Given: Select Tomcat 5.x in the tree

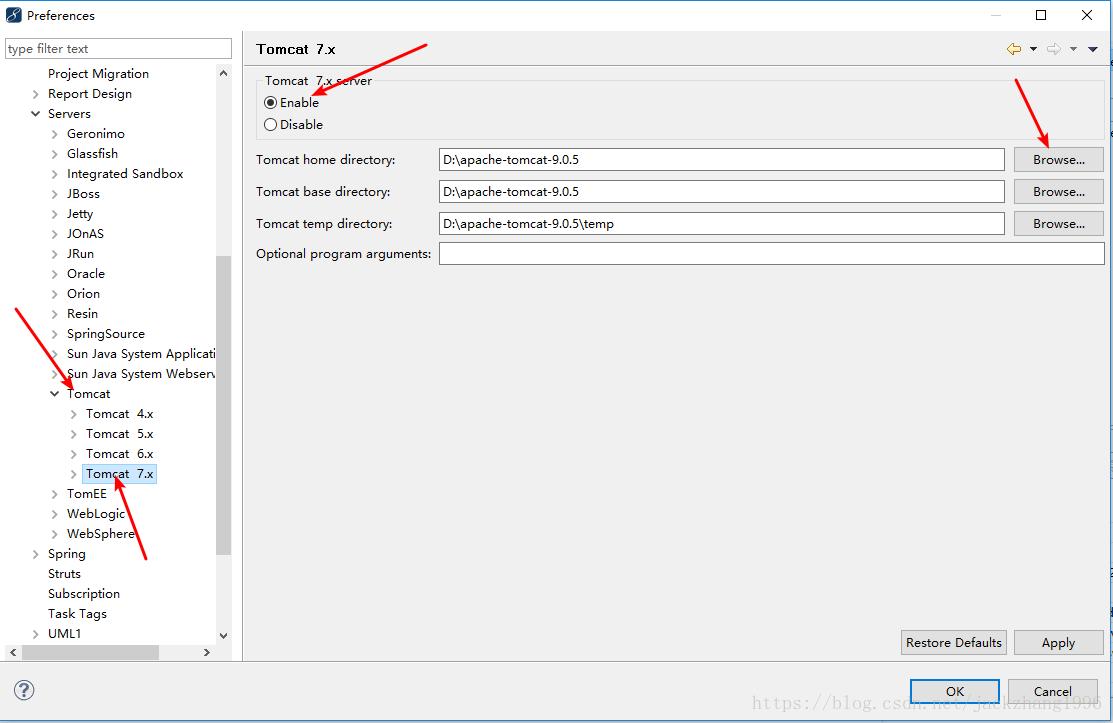Looking at the screenshot, I should [x=119, y=434].
